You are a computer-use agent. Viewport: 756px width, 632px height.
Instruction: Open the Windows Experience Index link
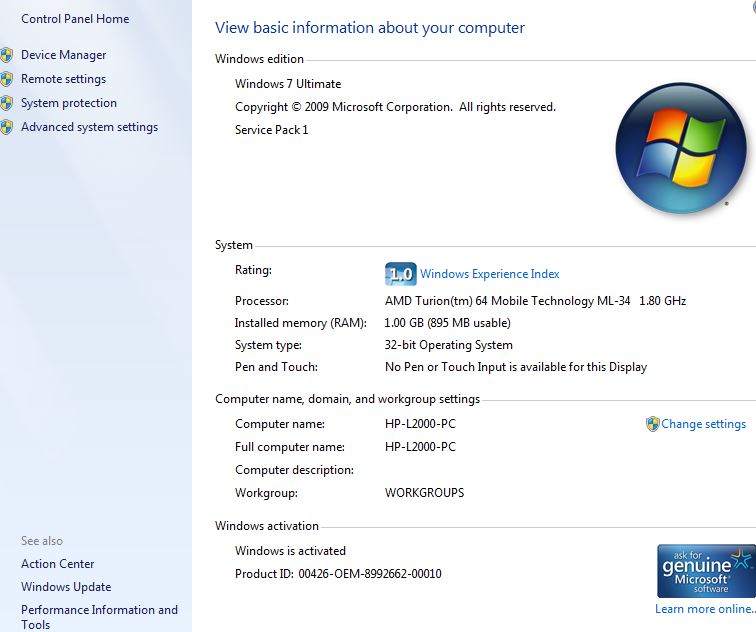coord(489,274)
